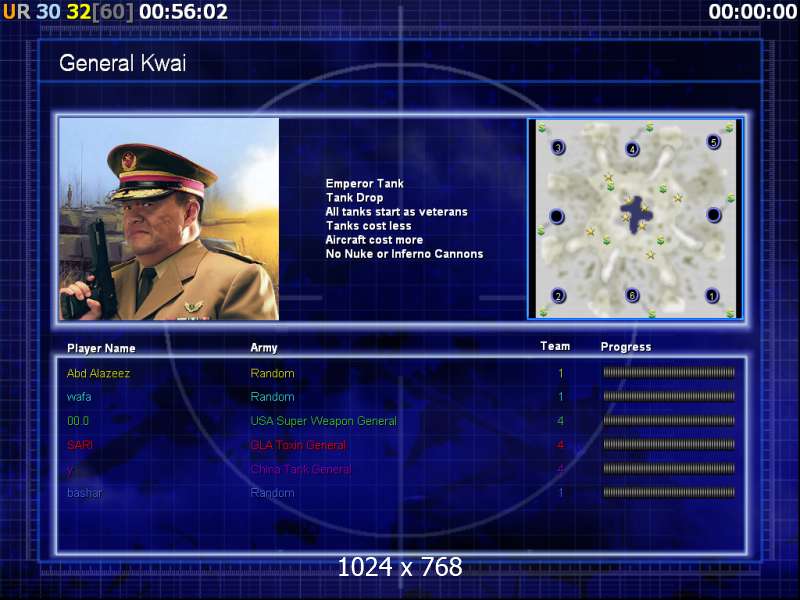Viewport: 800px width, 600px height.
Task: Click the 00:56:02 timer at top
Action: click(x=183, y=12)
